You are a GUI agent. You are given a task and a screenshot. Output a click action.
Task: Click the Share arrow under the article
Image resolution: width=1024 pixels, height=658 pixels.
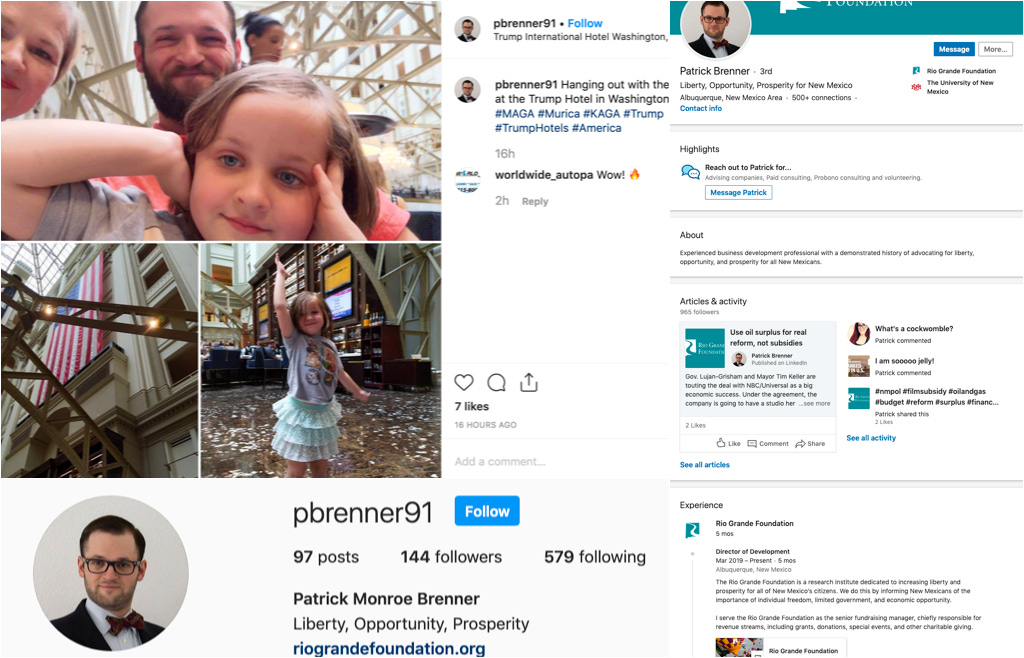point(800,444)
